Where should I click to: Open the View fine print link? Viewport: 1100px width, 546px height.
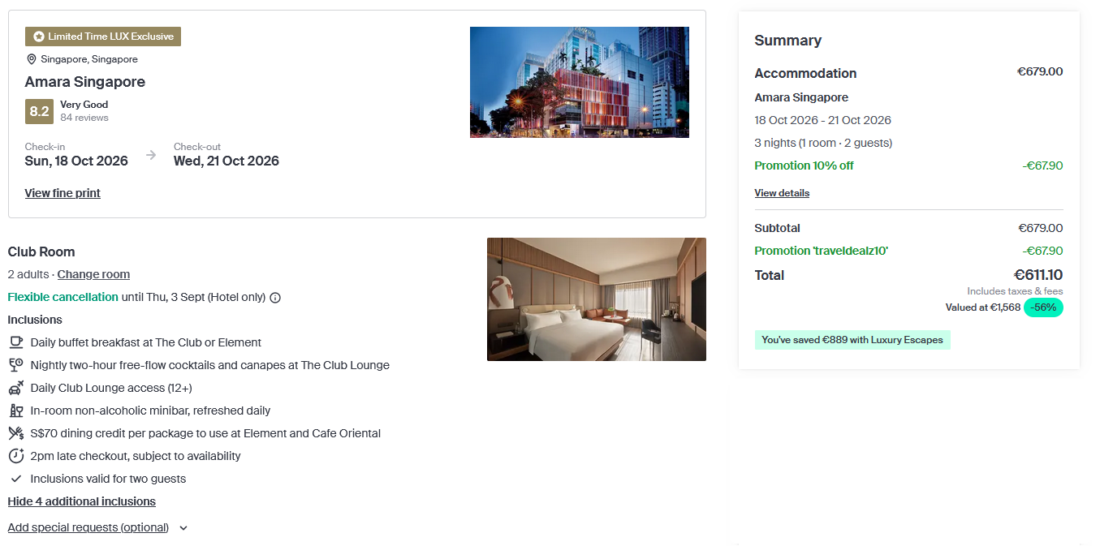click(63, 193)
